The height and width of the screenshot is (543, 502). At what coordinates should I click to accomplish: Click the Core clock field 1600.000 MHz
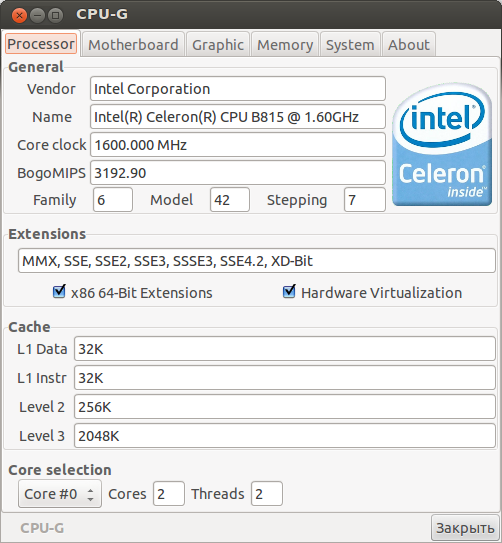pyautogui.click(x=238, y=145)
